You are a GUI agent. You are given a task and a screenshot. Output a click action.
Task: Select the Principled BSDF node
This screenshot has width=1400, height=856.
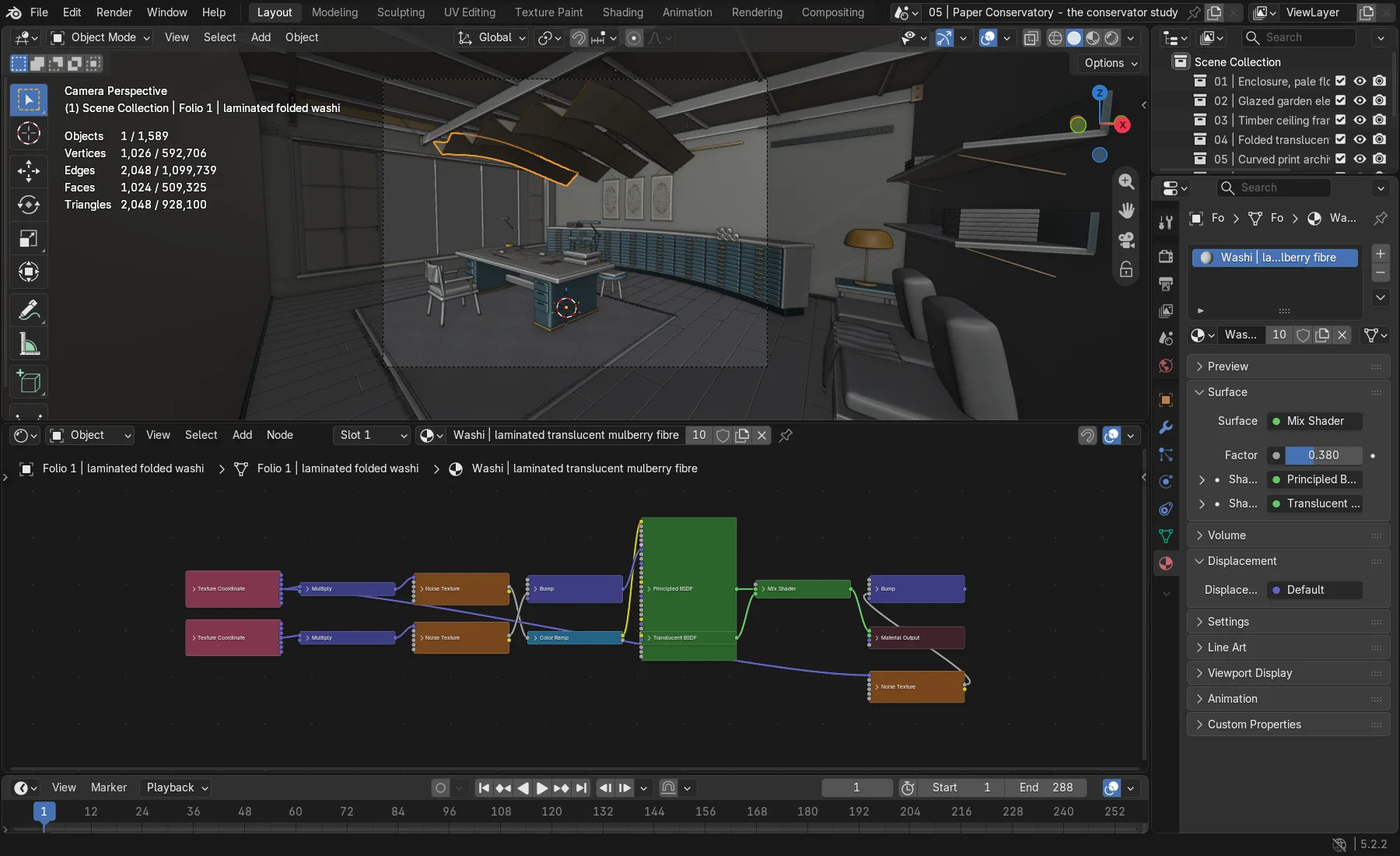688,589
